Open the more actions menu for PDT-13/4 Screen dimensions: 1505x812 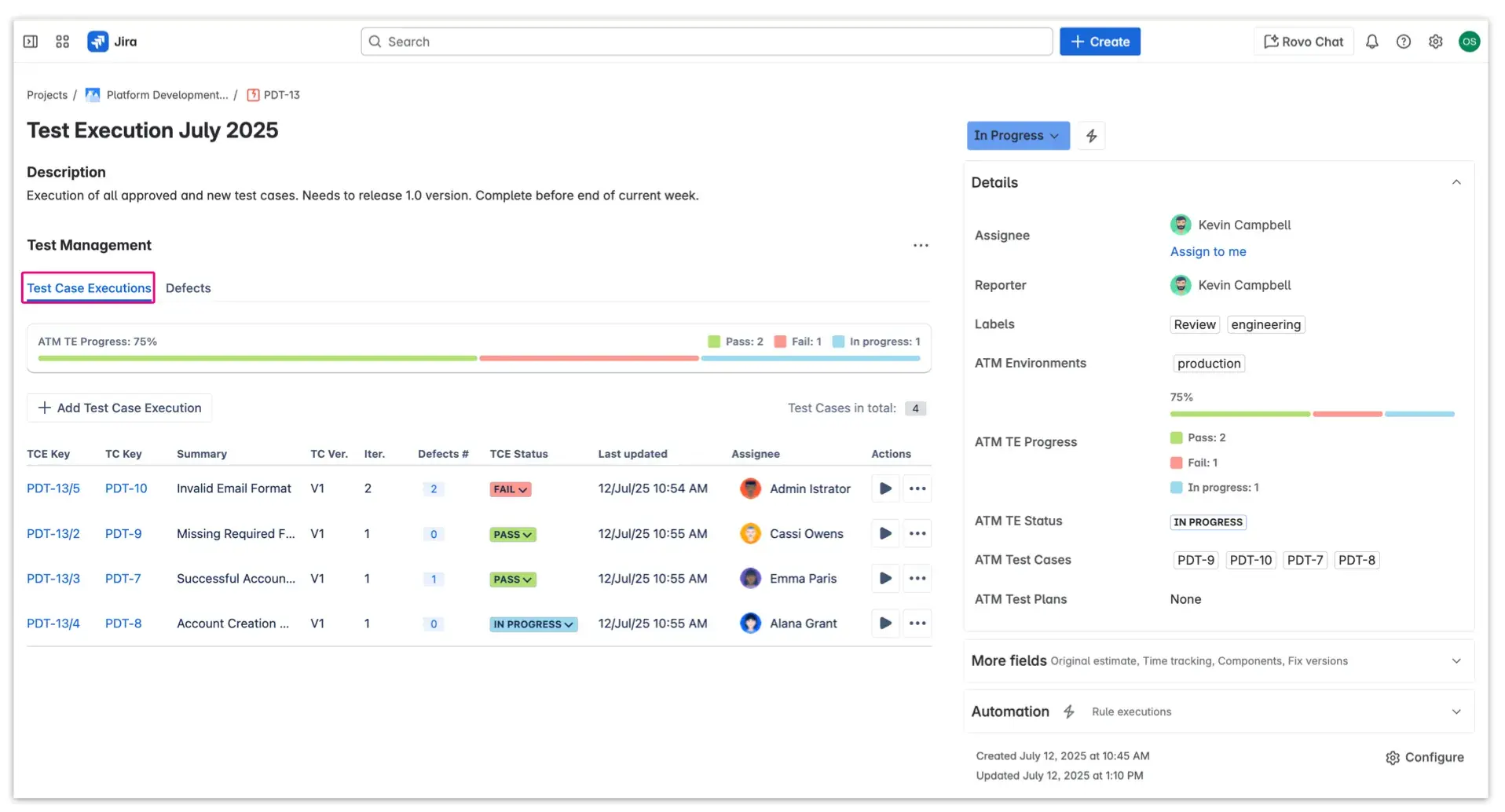[x=917, y=623]
